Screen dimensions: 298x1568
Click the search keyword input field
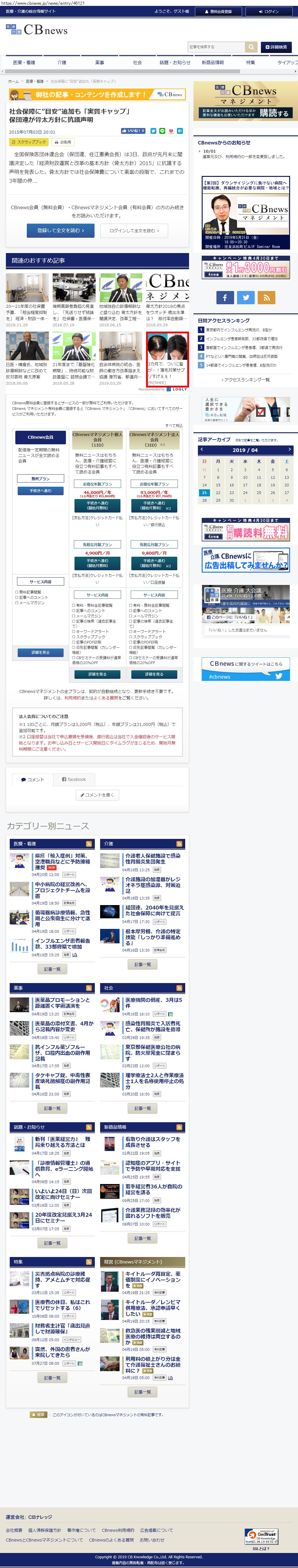216,47
